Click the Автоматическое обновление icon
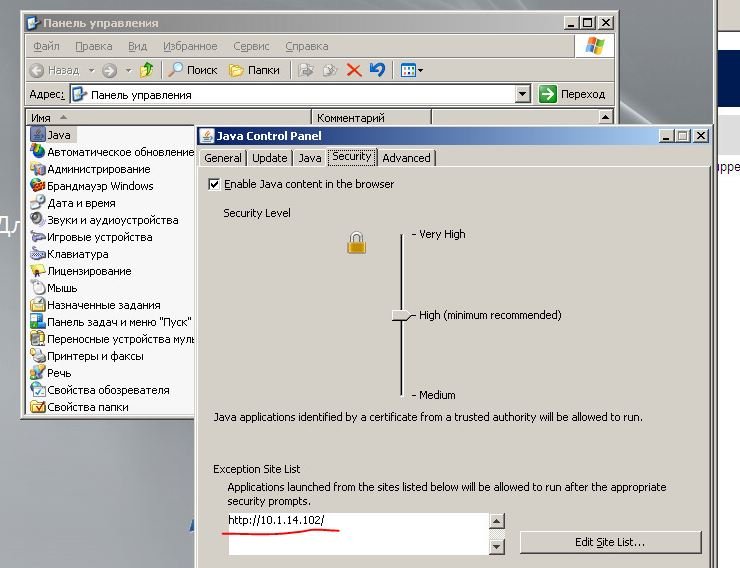Viewport: 740px width, 568px height. coord(37,151)
